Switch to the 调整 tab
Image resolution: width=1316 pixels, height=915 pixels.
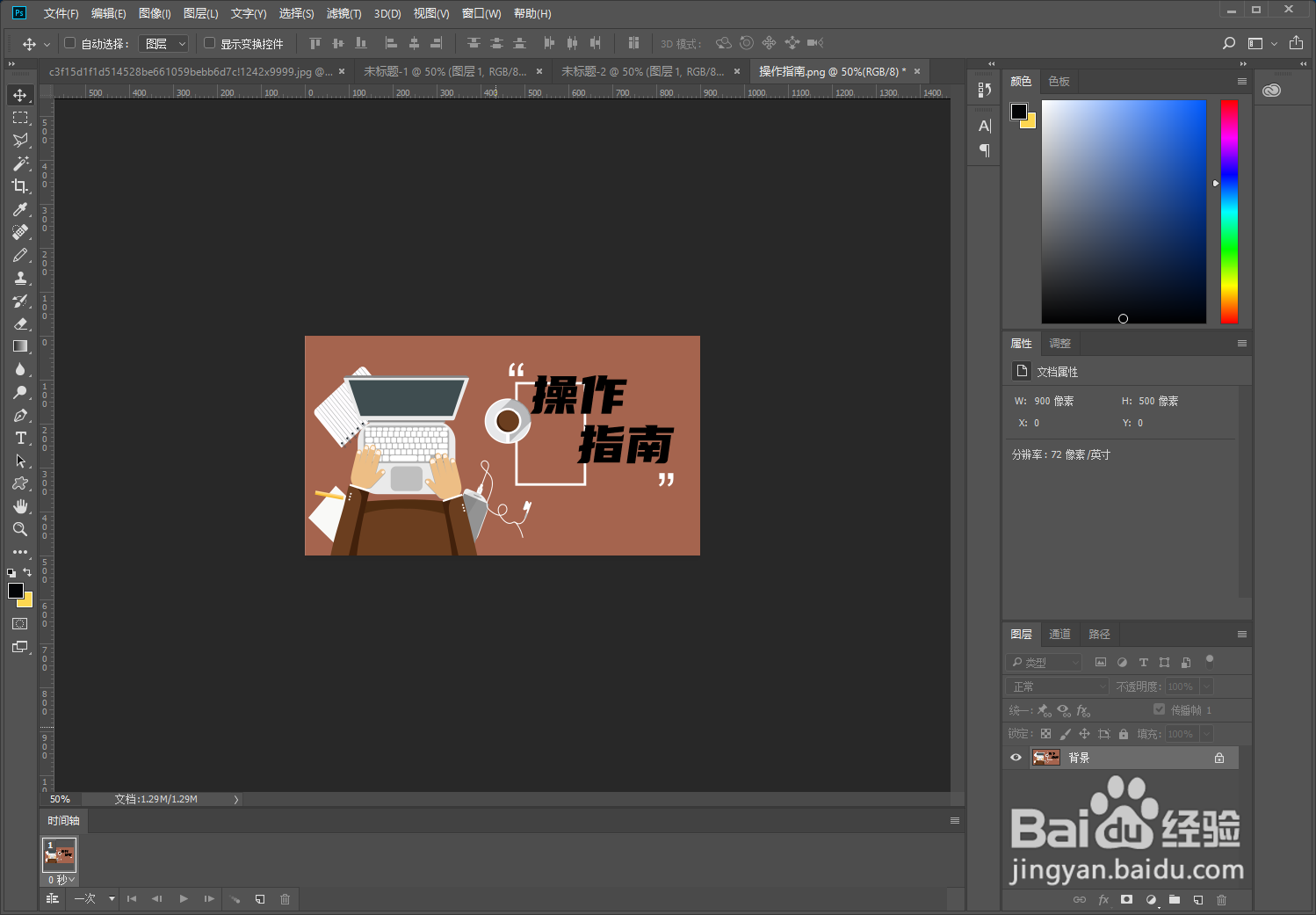[1059, 343]
